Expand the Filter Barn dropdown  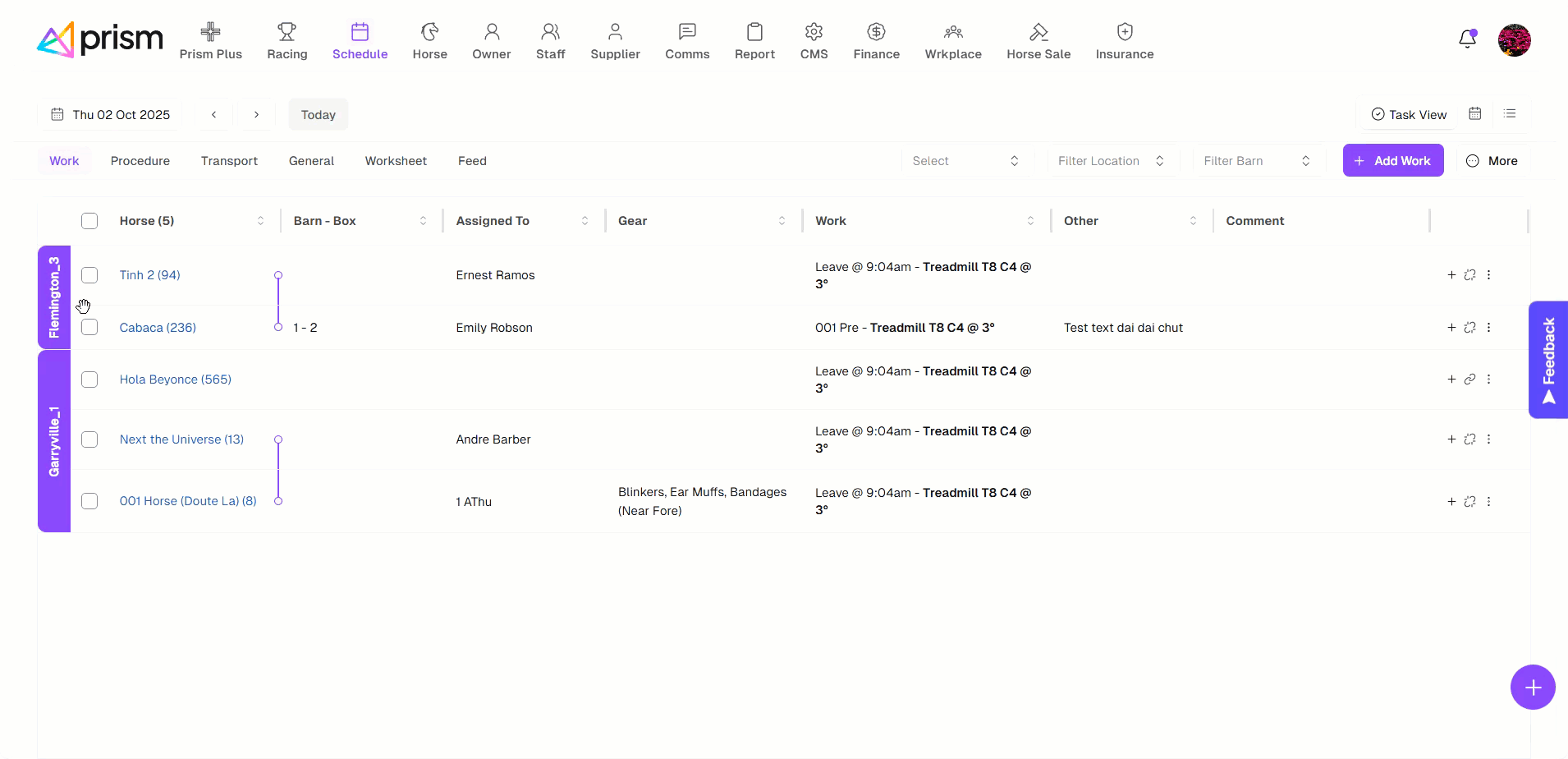click(1257, 161)
